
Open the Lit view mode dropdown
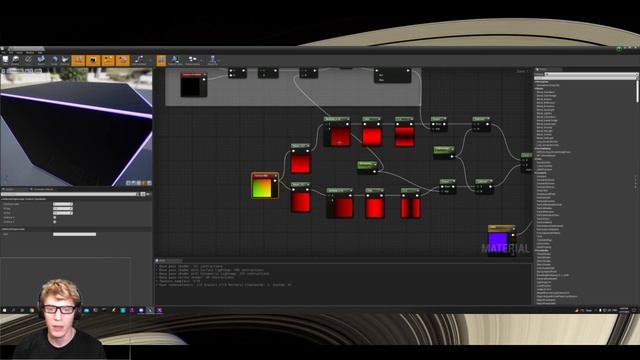[x=29, y=71]
